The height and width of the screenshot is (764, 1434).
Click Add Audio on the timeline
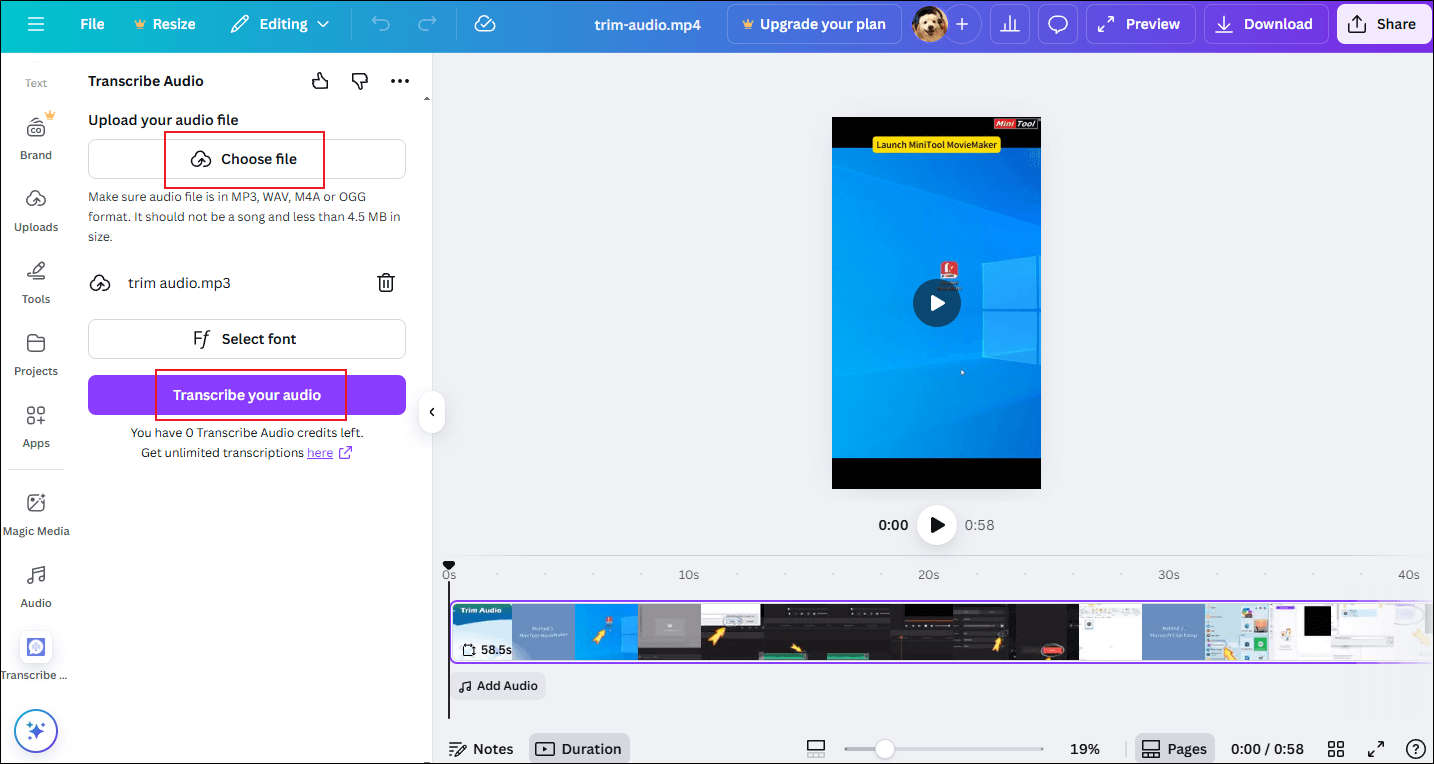point(498,686)
